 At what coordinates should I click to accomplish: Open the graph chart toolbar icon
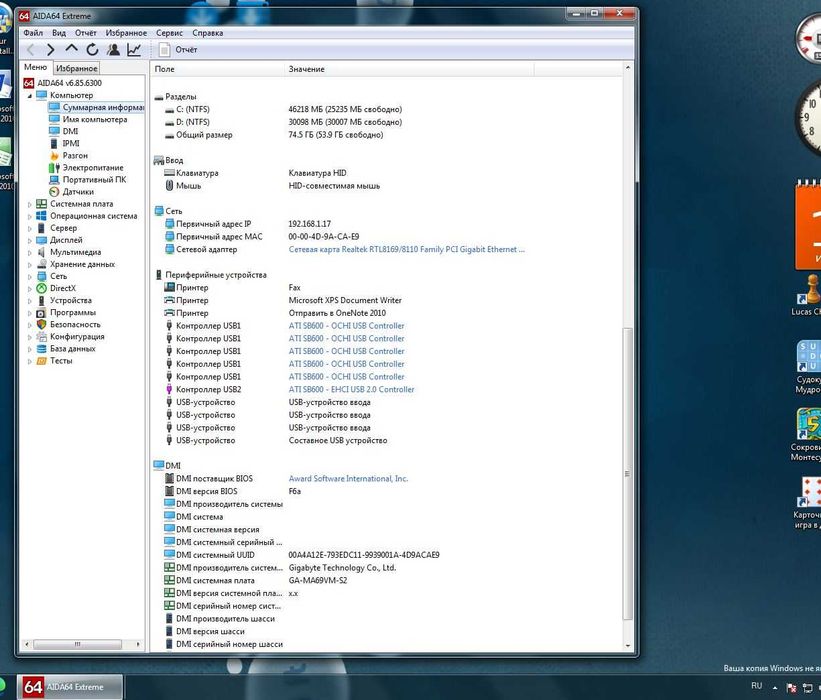coord(134,50)
